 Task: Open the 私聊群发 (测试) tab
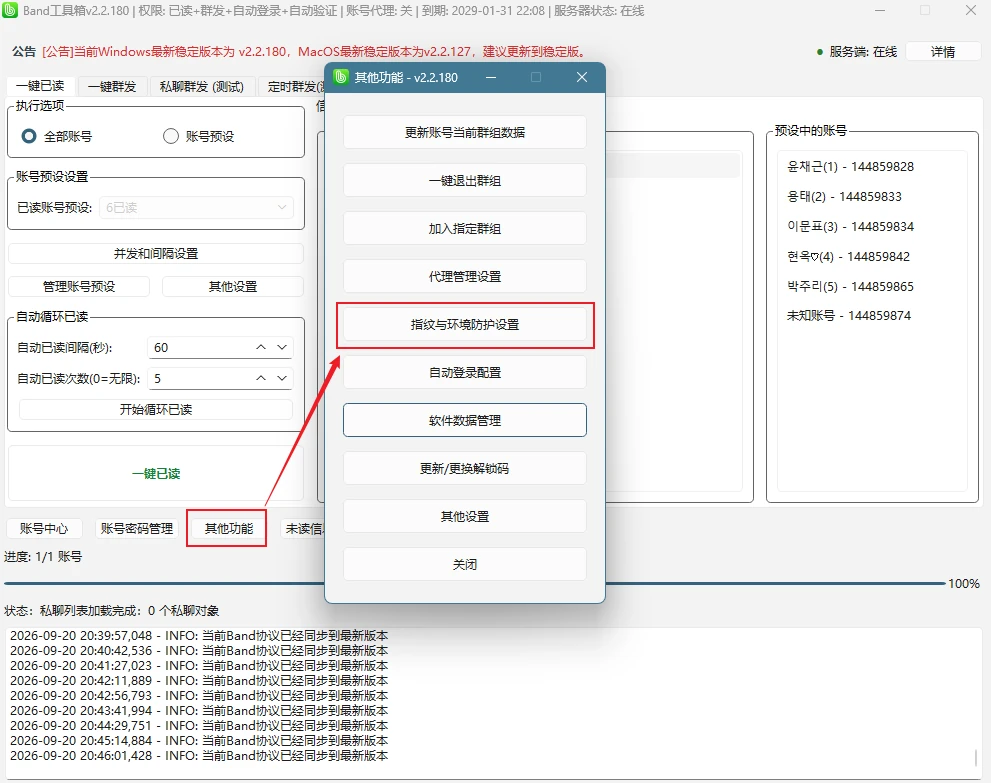tap(202, 87)
